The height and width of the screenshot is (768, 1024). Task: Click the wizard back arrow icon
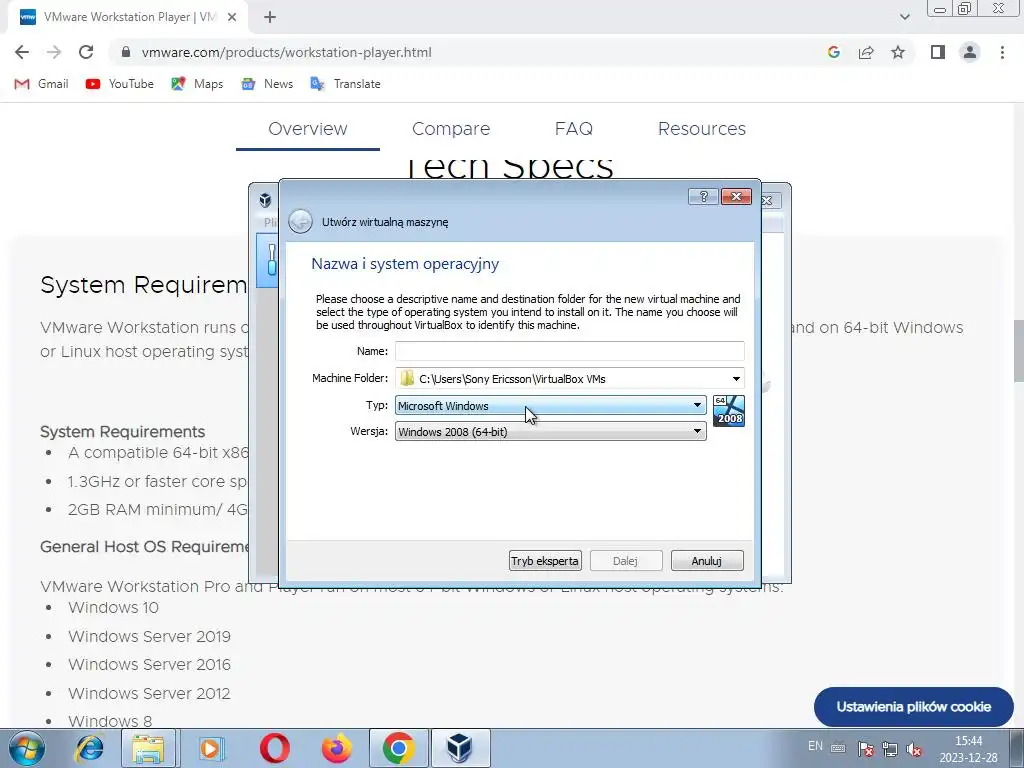point(300,221)
